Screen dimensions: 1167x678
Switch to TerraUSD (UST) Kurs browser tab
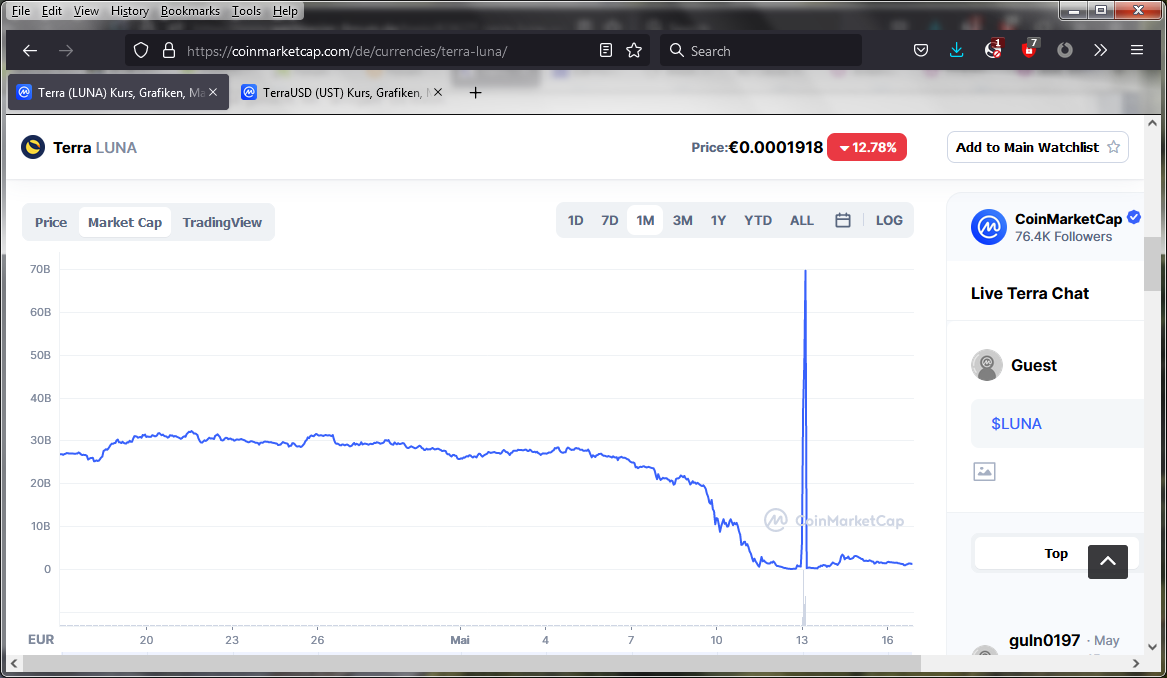click(x=344, y=92)
